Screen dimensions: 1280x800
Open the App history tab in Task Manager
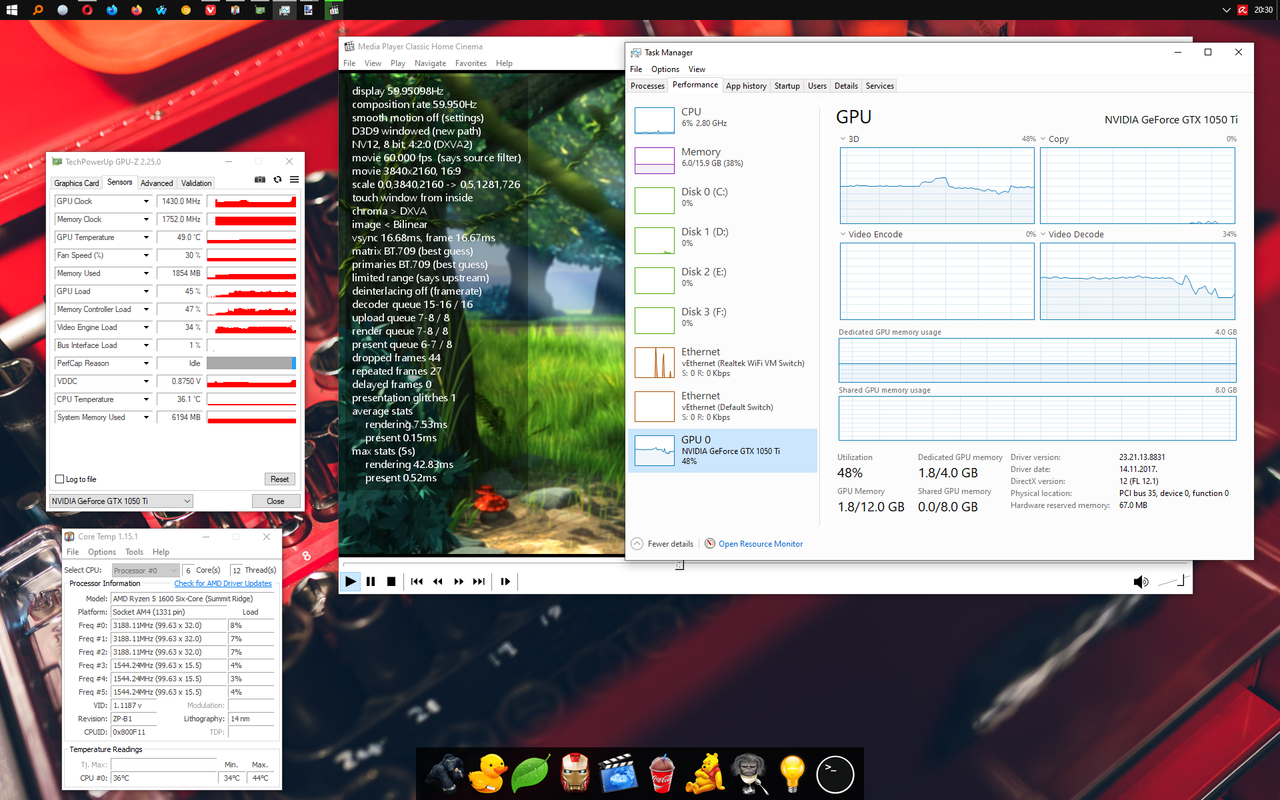pos(746,86)
